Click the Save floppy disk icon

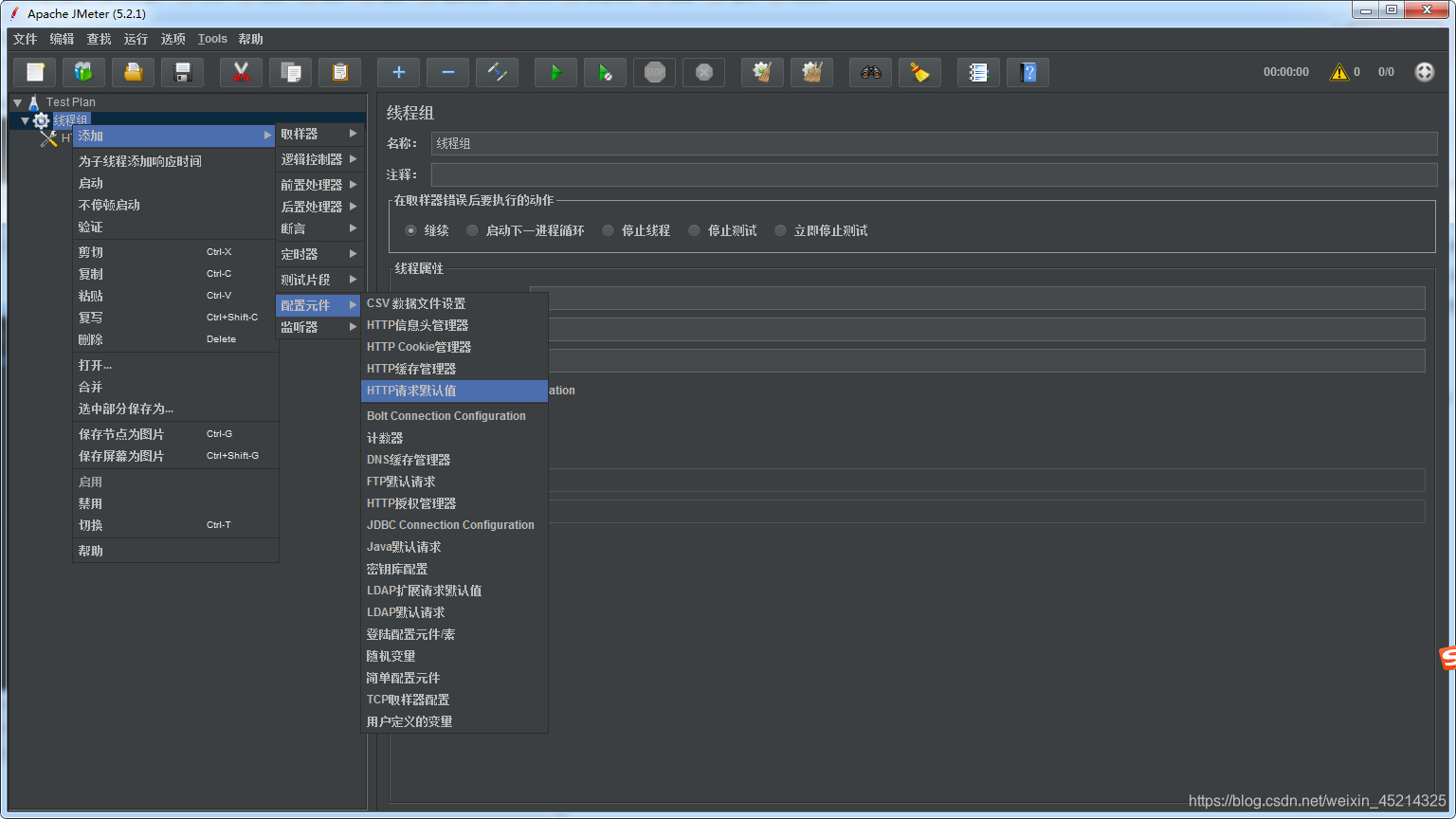click(183, 72)
